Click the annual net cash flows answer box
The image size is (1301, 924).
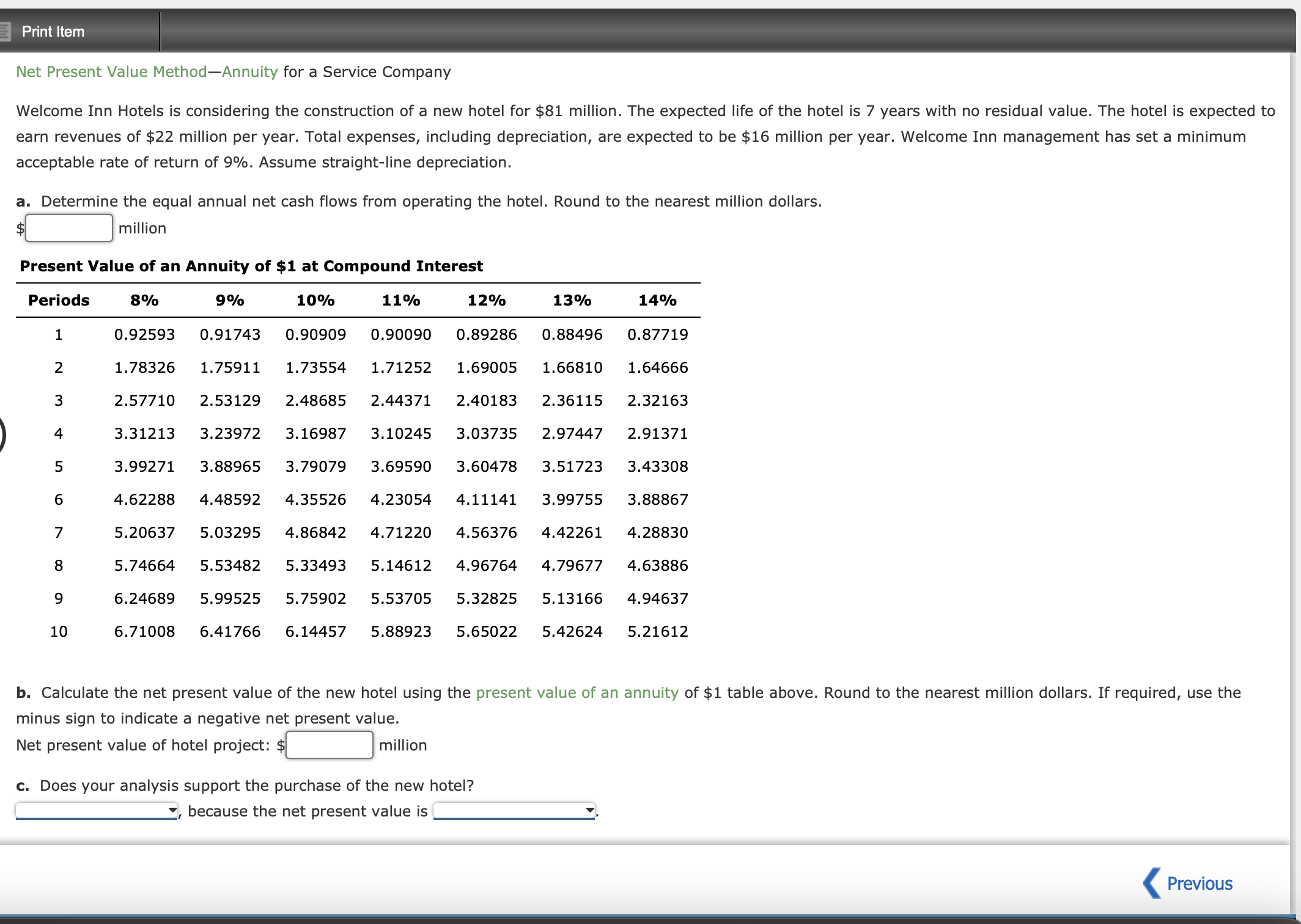tap(68, 227)
